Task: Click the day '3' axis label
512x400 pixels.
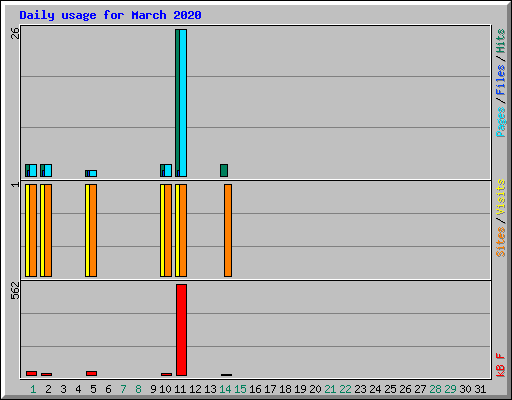Action: click(63, 389)
